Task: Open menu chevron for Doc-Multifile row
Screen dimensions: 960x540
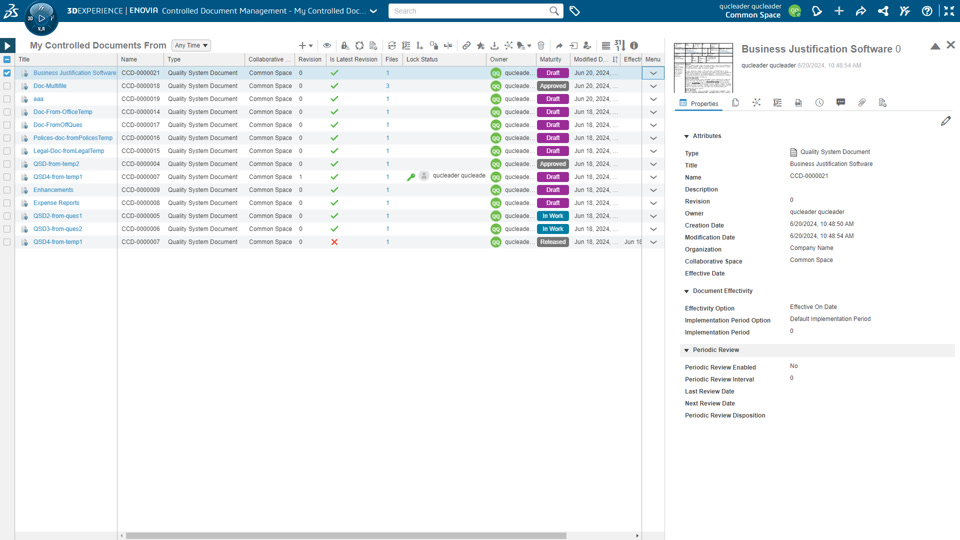Action: coord(653,86)
